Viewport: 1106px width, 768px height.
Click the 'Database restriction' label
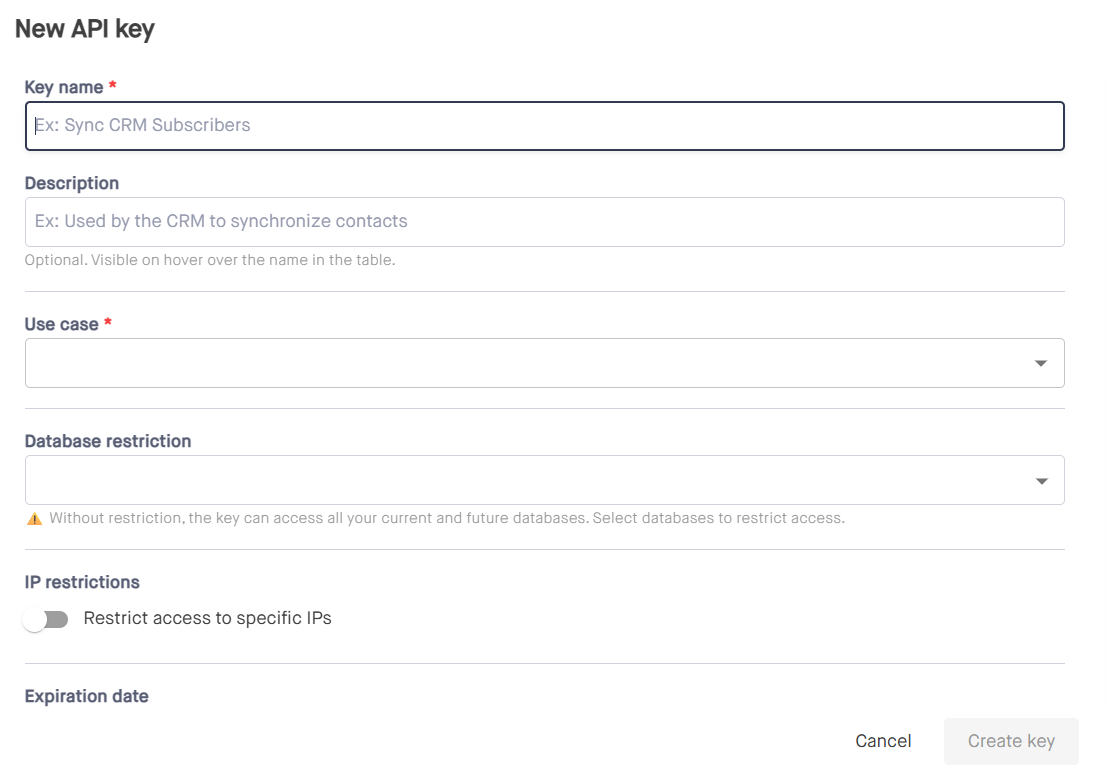click(108, 442)
